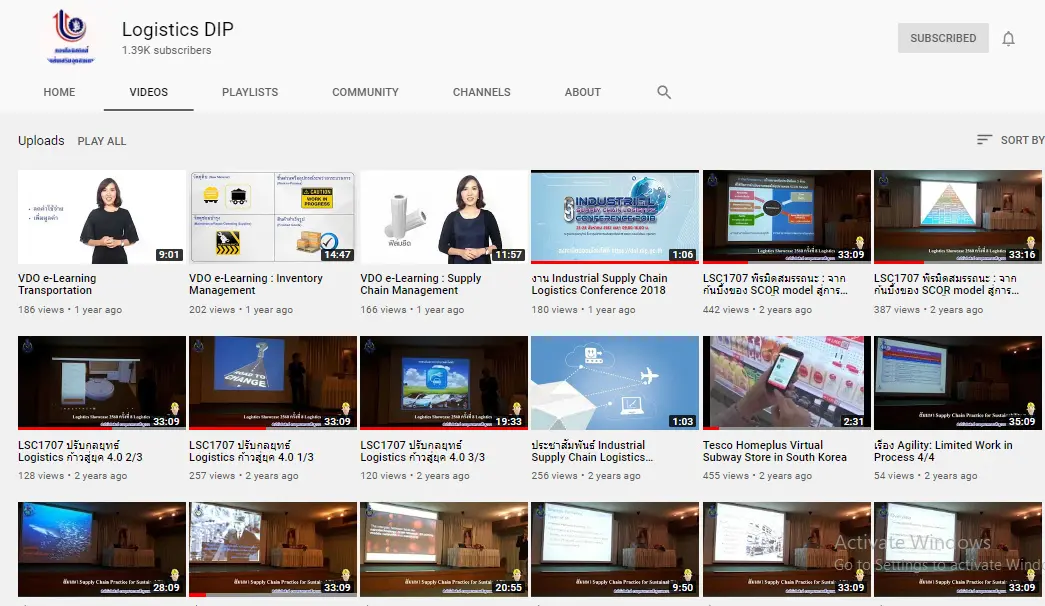Open the VDO e-Learning Supply Chain Management video
This screenshot has height=606, width=1045.
point(443,216)
